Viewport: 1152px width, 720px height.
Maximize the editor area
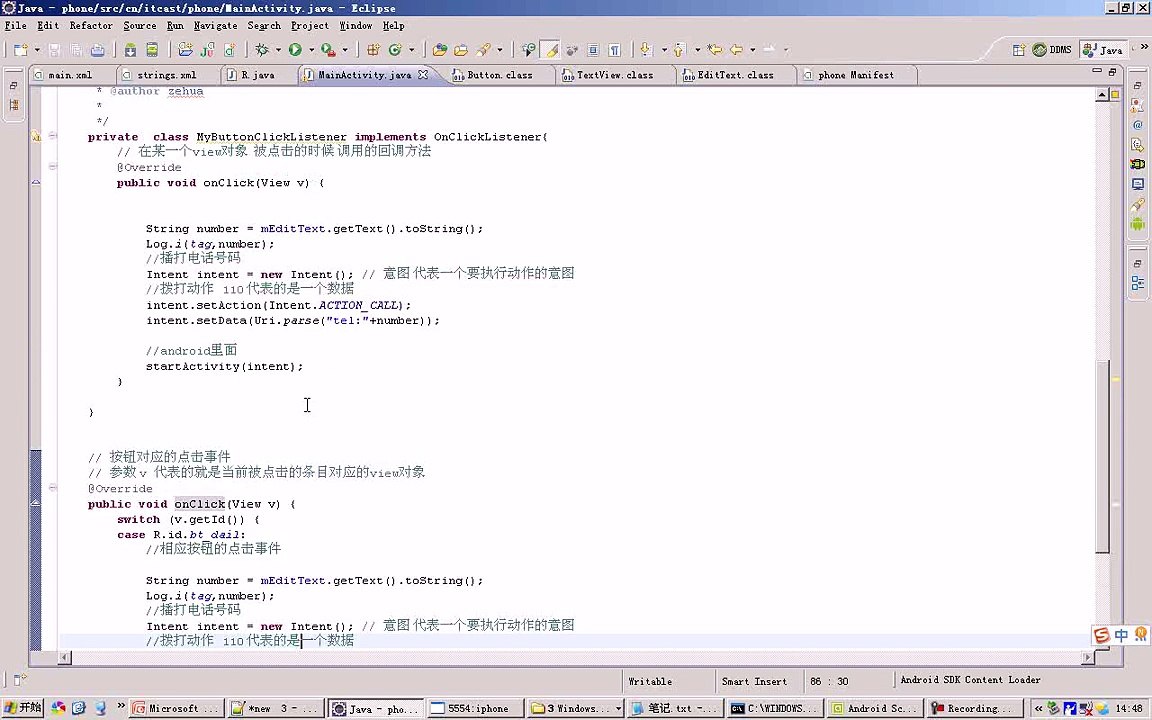[1112, 71]
